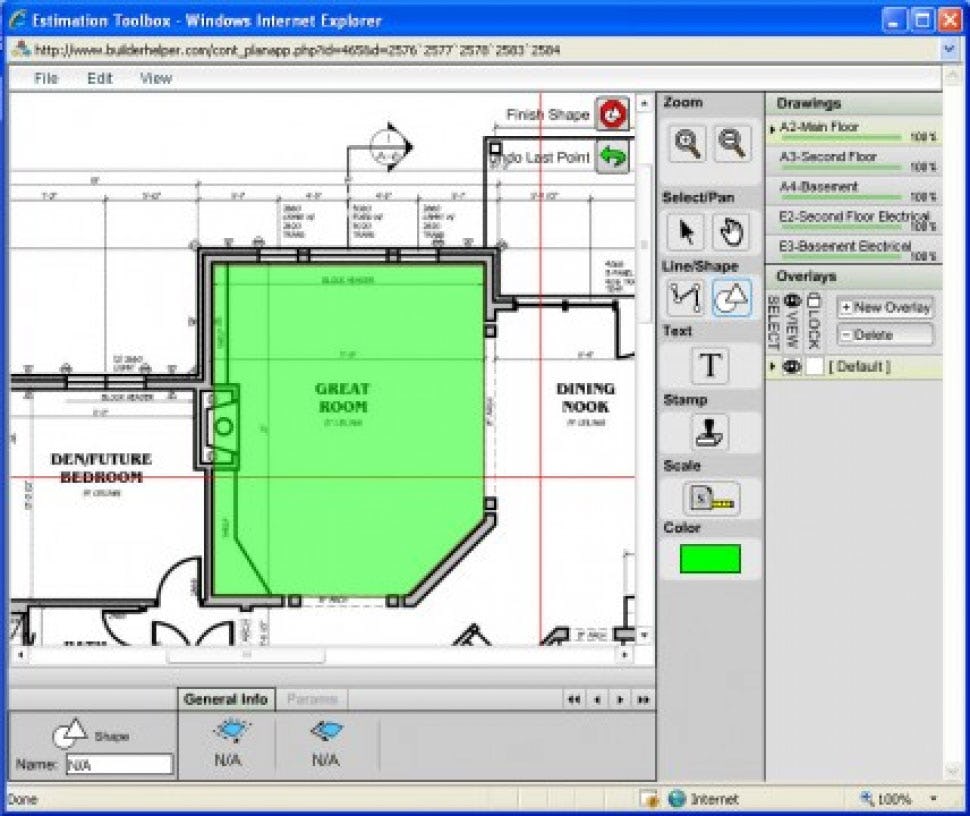Activate the Select arrow tool
The height and width of the screenshot is (816, 970).
pyautogui.click(x=685, y=231)
